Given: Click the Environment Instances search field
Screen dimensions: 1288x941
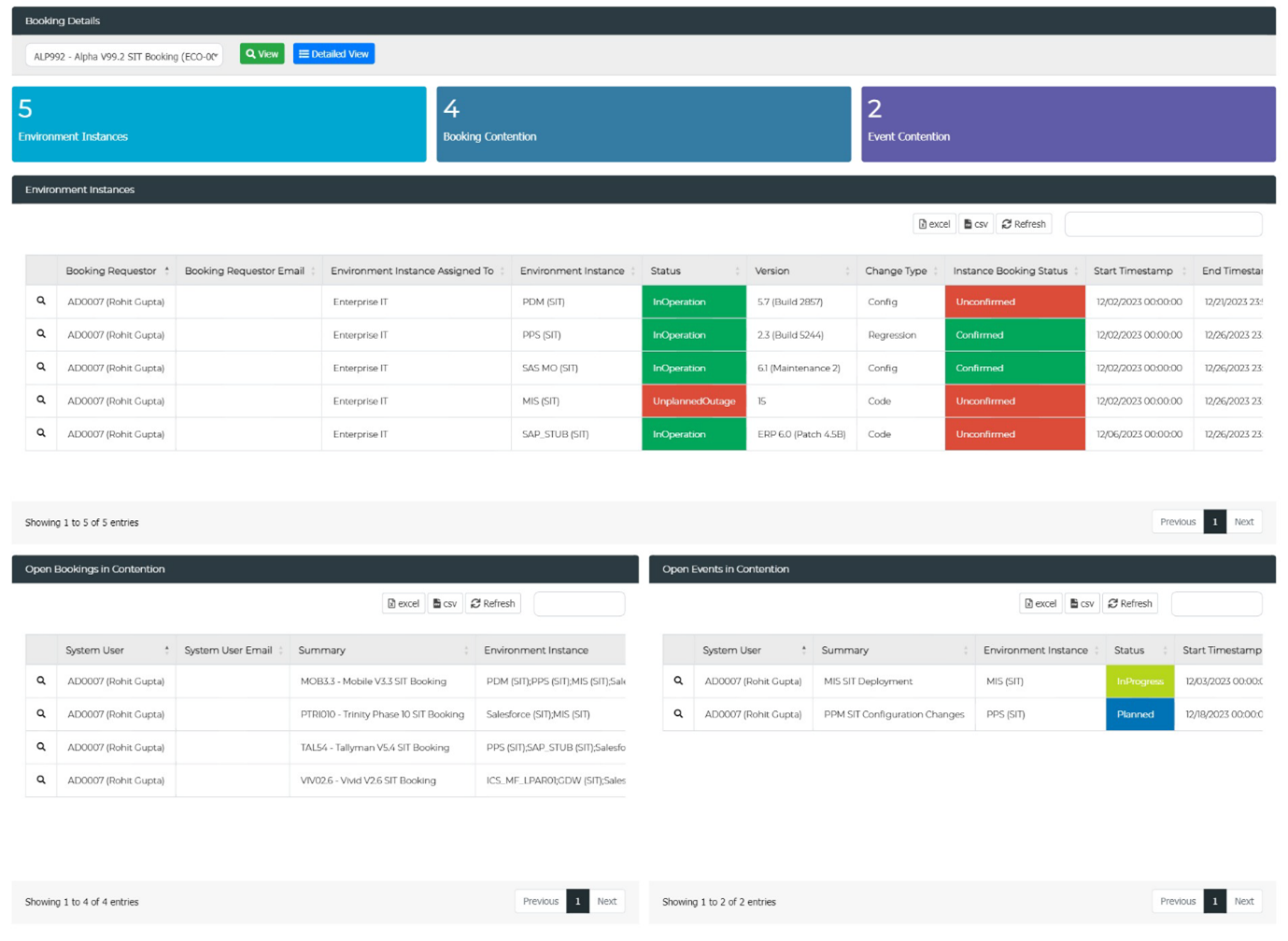Looking at the screenshot, I should tap(1163, 224).
